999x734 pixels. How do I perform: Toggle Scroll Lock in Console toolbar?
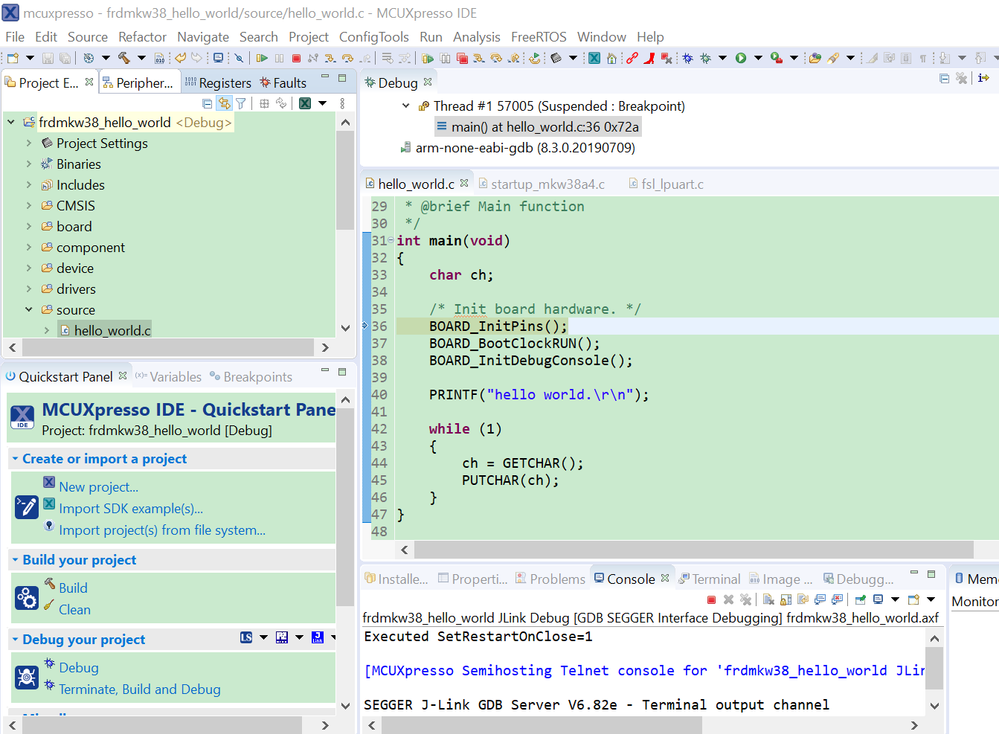tap(786, 600)
